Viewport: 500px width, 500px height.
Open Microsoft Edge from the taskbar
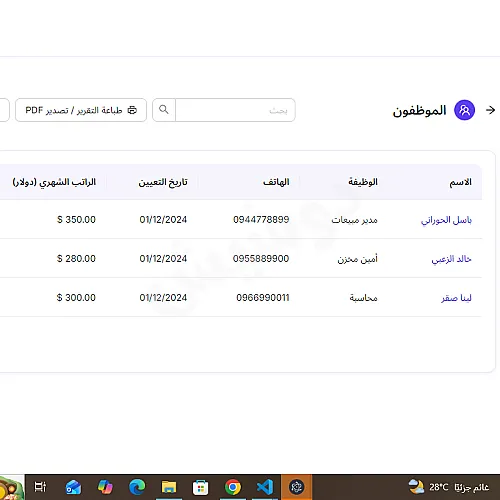point(137,487)
